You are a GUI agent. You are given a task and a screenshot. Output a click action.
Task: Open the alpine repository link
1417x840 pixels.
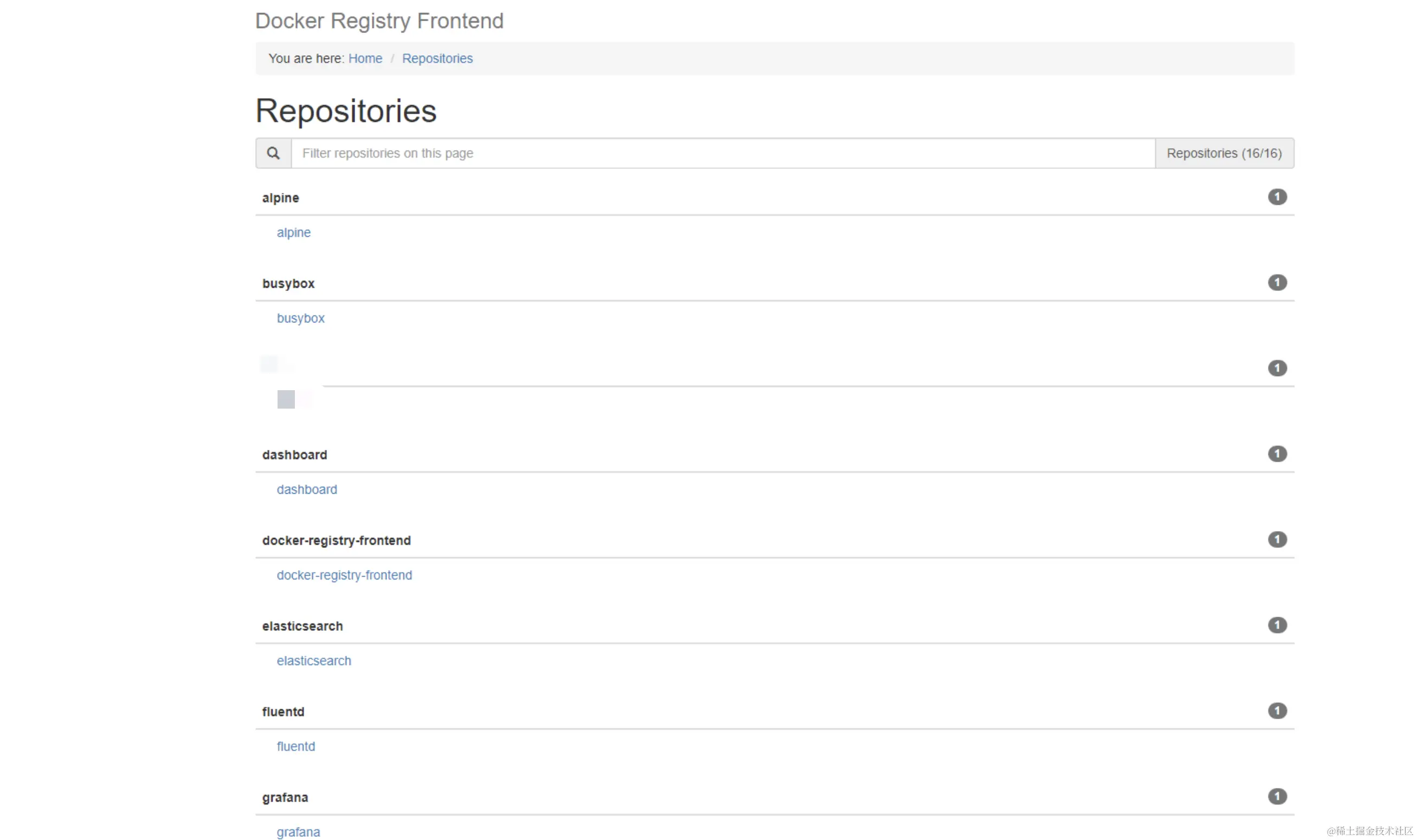[x=293, y=232]
